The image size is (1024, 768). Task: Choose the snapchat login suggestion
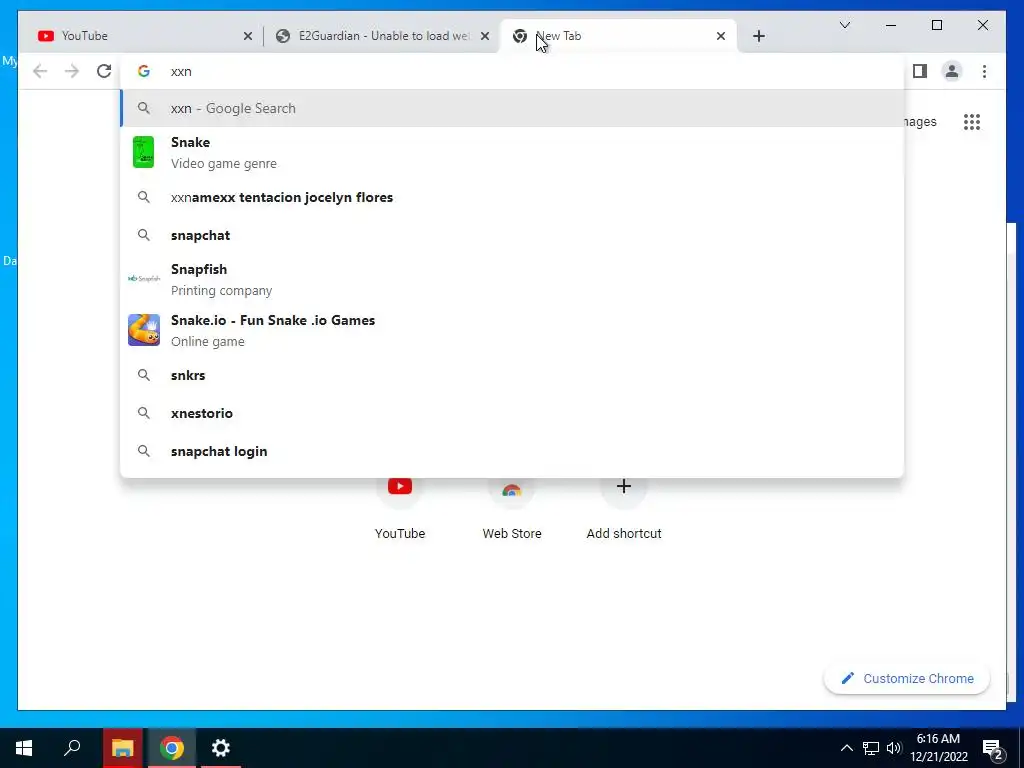(512, 451)
